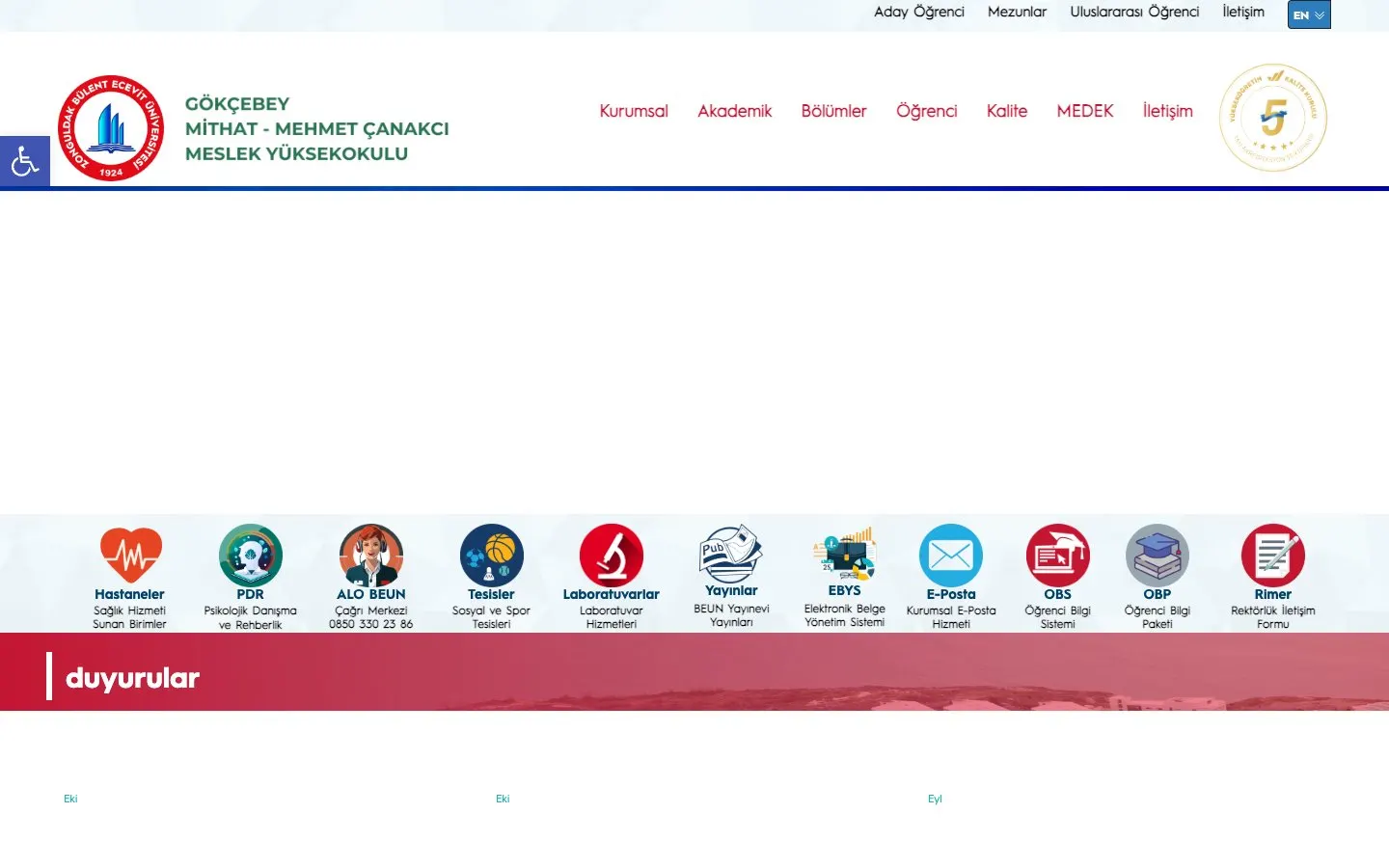Open the Hastaneler heart icon
This screenshot has height=868, width=1389.
coord(130,556)
